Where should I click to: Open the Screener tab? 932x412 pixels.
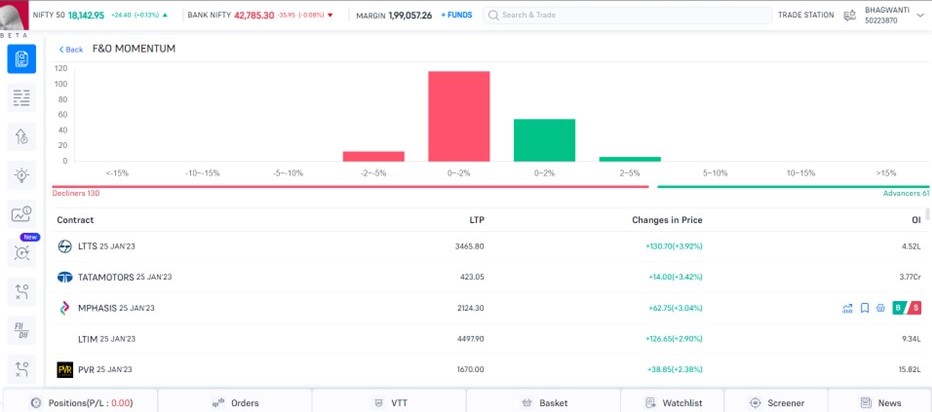coord(776,402)
